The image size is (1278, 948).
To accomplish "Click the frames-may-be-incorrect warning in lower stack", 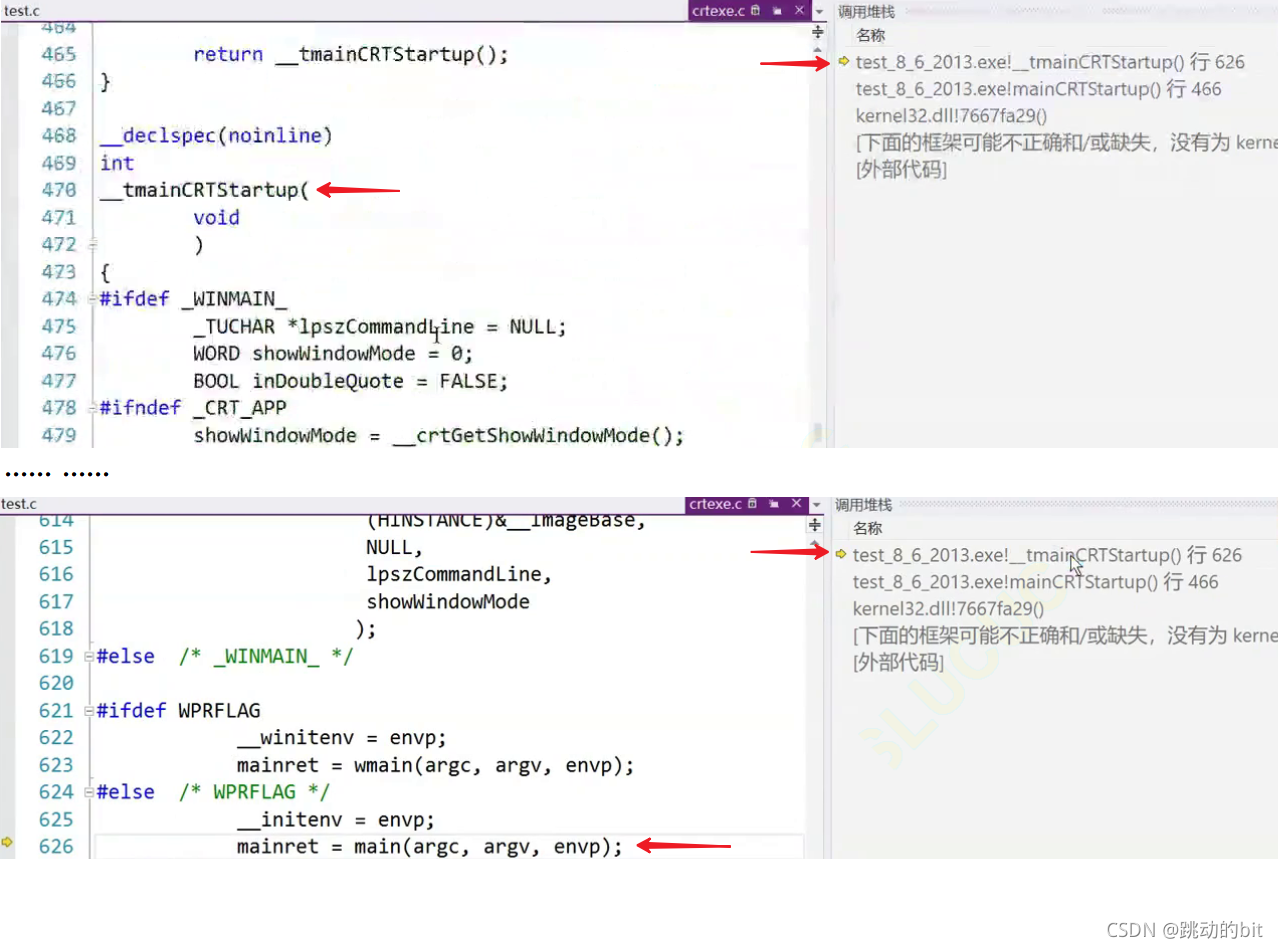I will 1064,636.
